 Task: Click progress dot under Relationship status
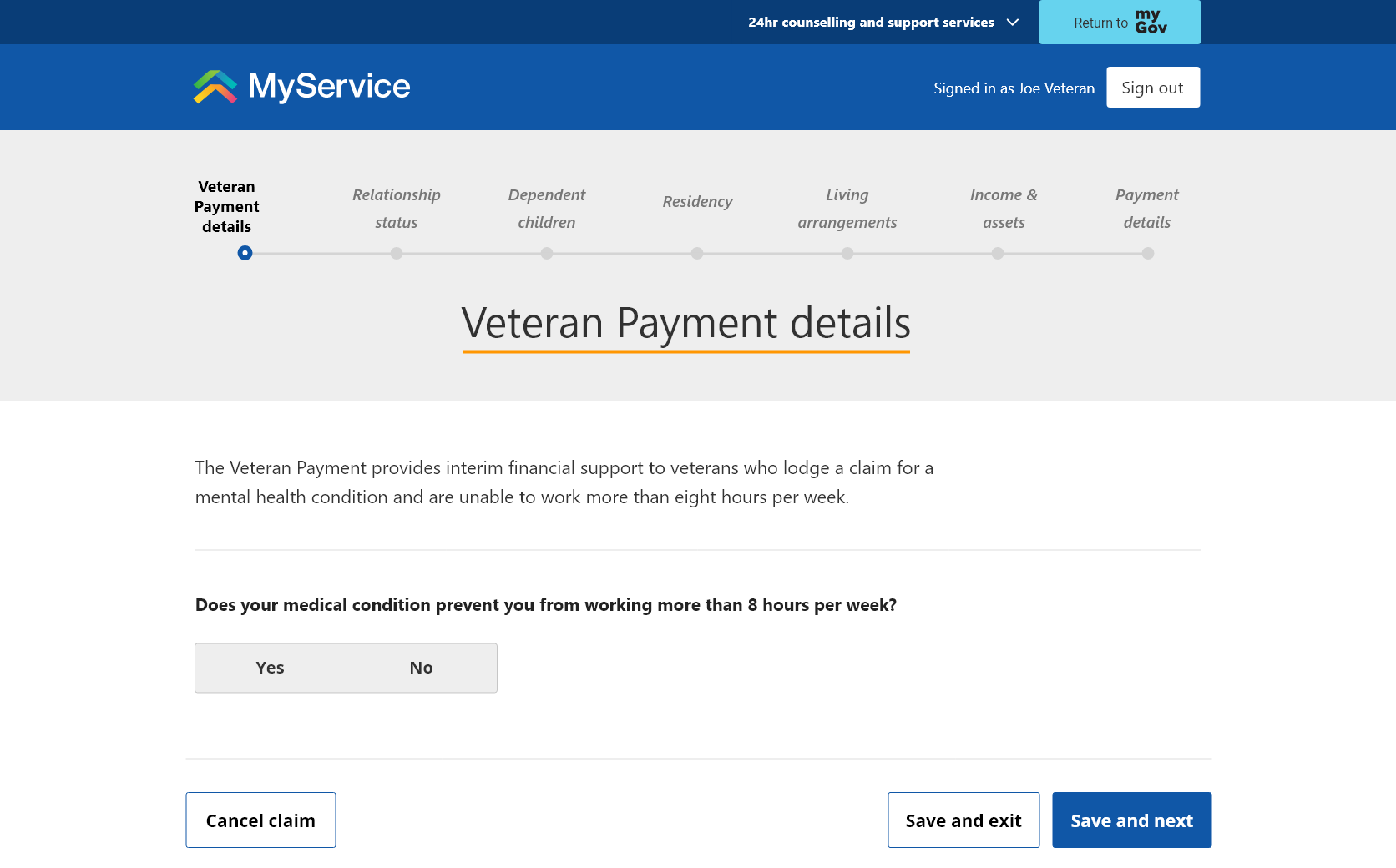coord(397,253)
